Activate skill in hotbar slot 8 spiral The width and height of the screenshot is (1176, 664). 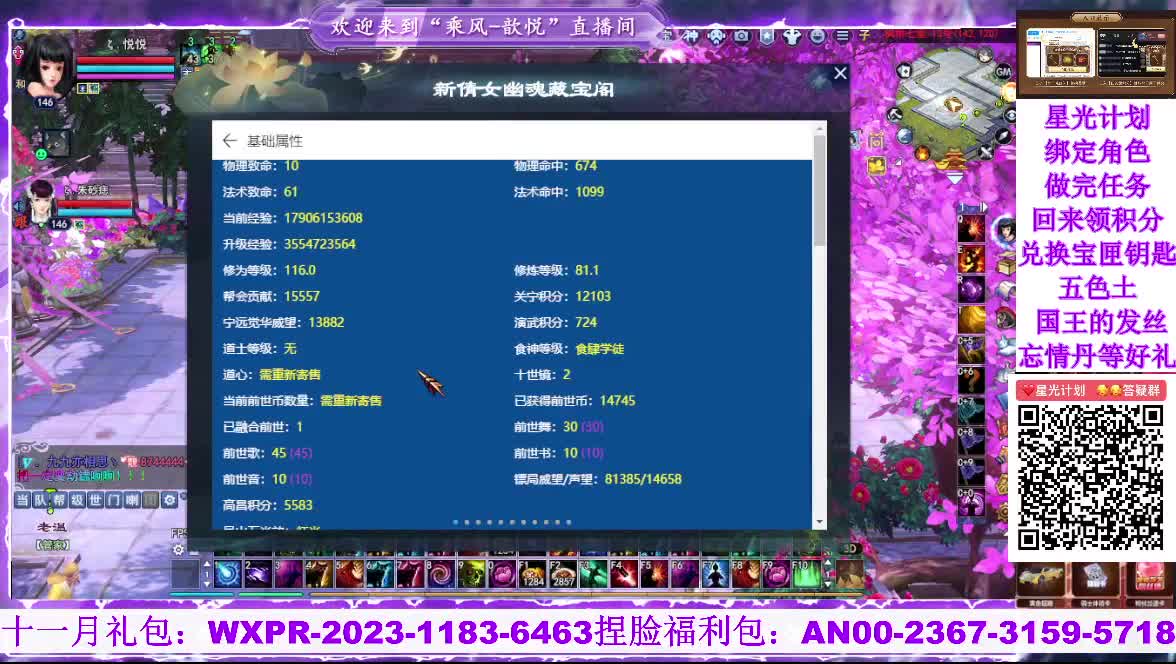[x=440, y=574]
